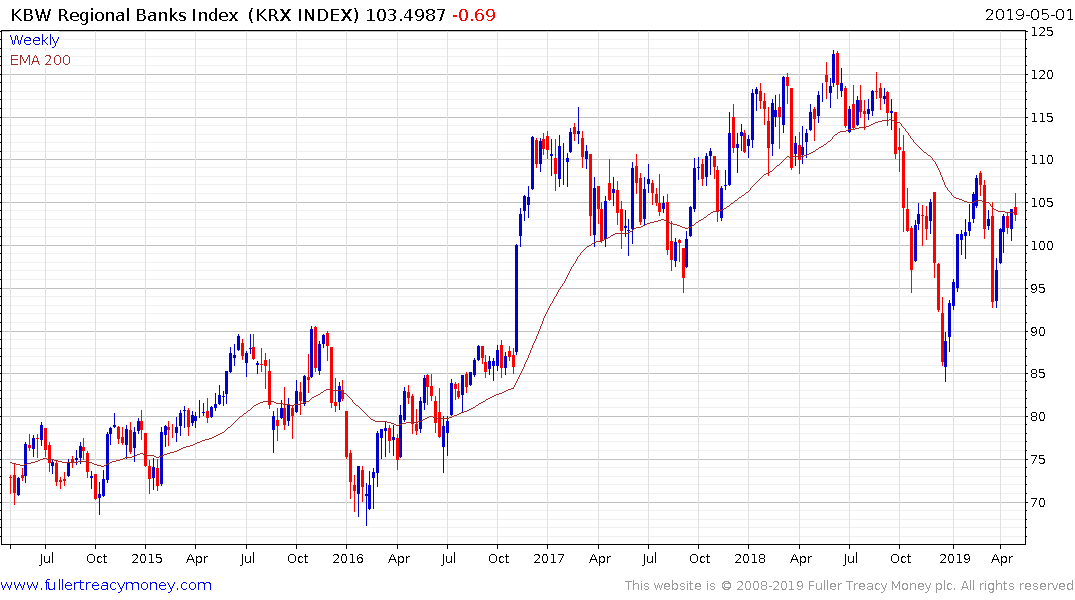
Task: Click the 120 price axis label
Action: point(1042,75)
